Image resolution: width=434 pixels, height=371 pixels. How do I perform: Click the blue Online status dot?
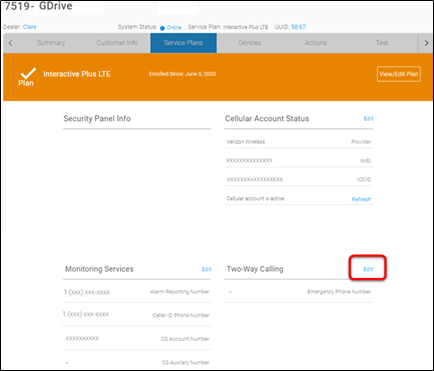point(162,28)
